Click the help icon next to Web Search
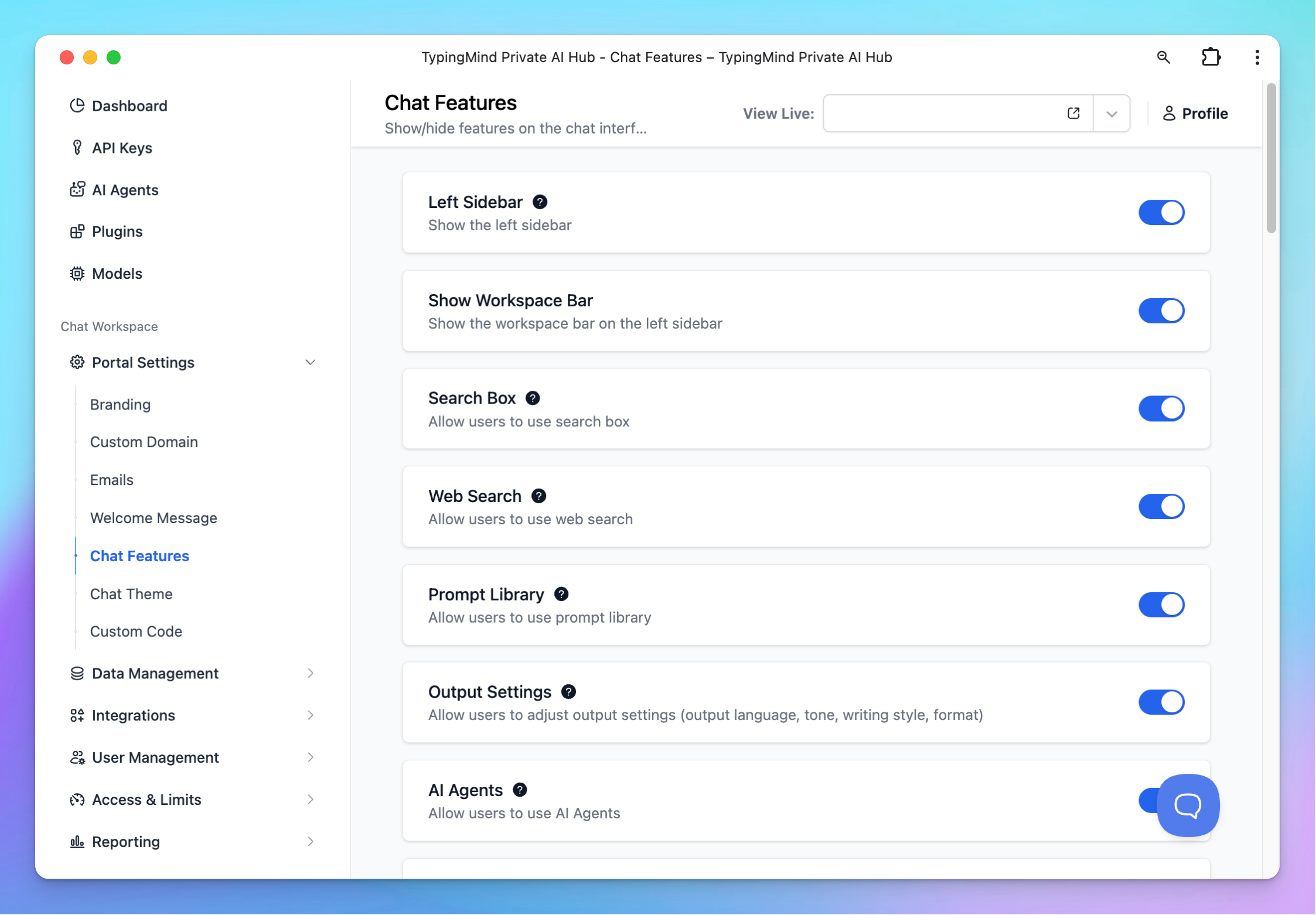The height and width of the screenshot is (915, 1316). [538, 496]
